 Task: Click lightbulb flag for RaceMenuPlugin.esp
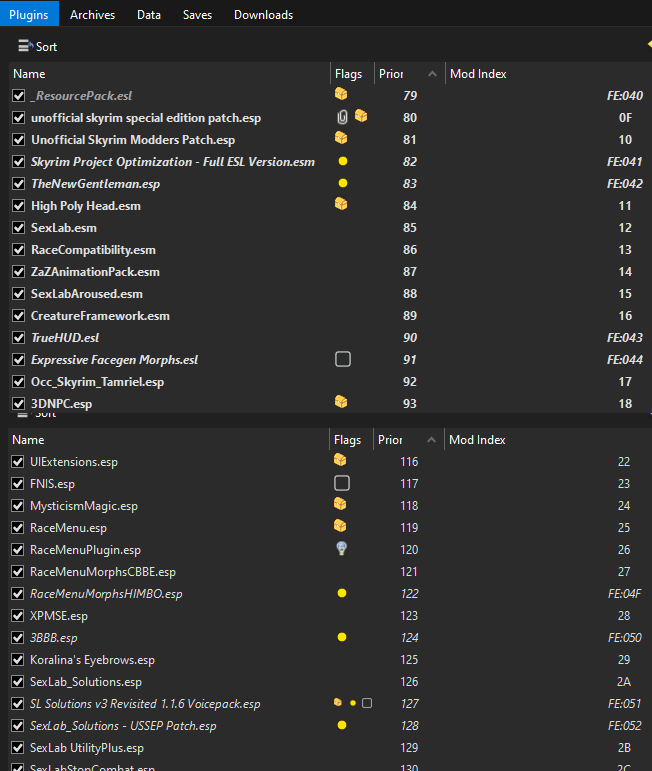coord(341,548)
